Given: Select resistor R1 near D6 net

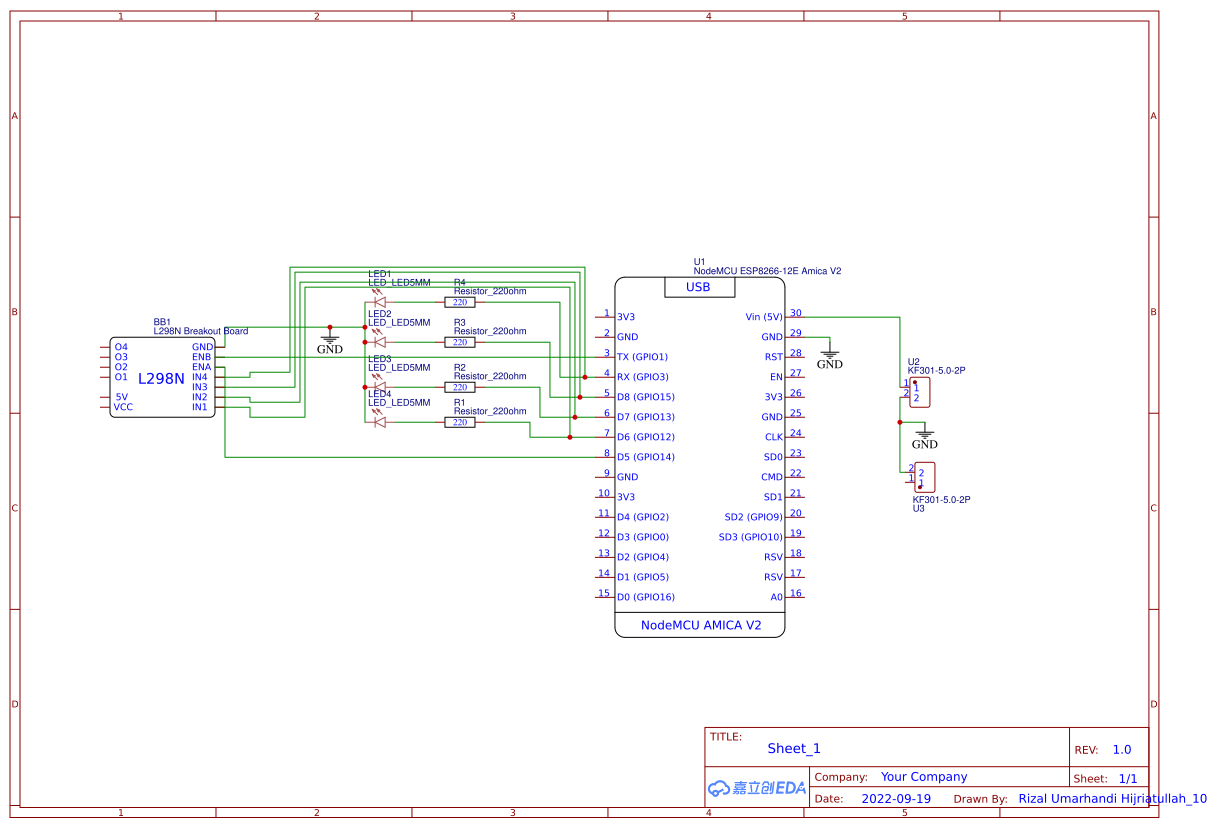Looking at the screenshot, I should click(461, 421).
